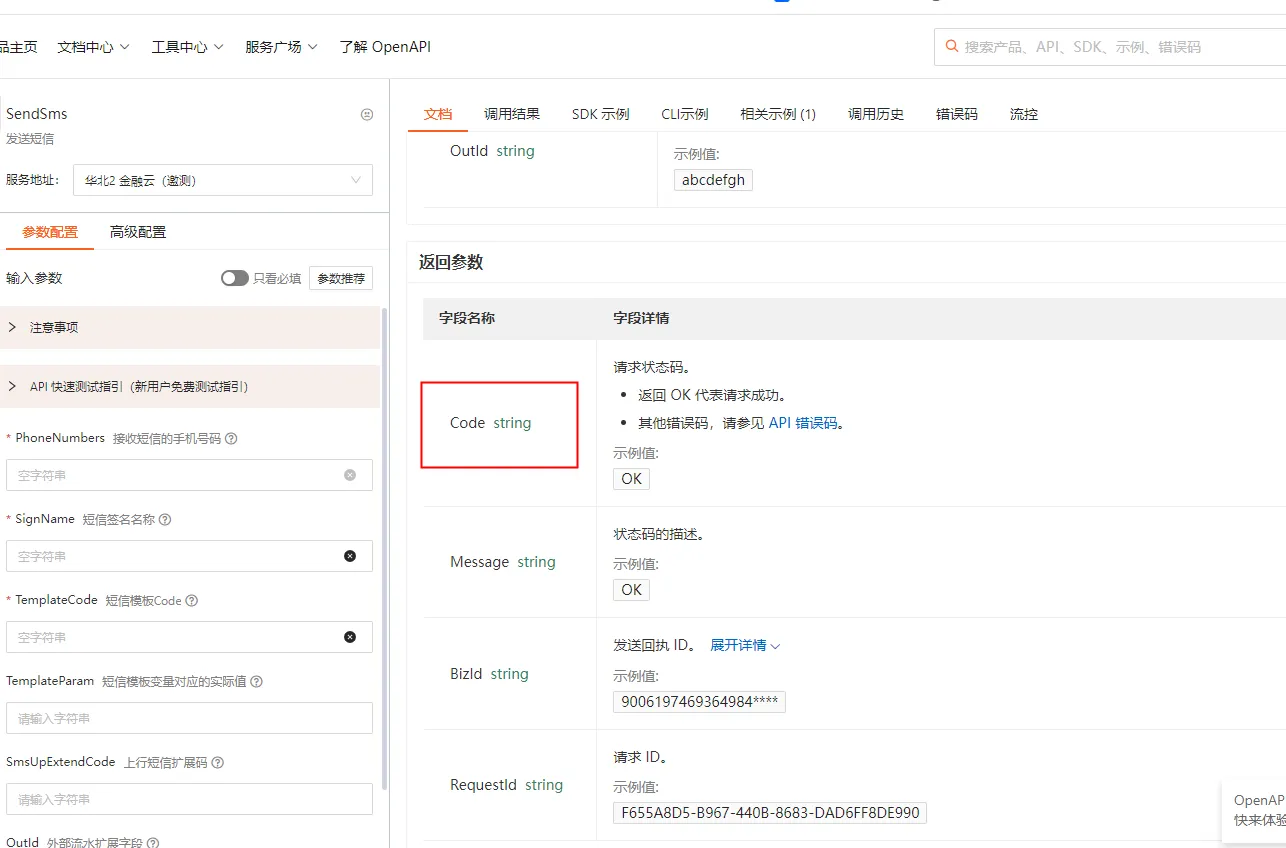The width and height of the screenshot is (1286, 848).
Task: Clear the SignName field with its X icon
Action: [350, 556]
